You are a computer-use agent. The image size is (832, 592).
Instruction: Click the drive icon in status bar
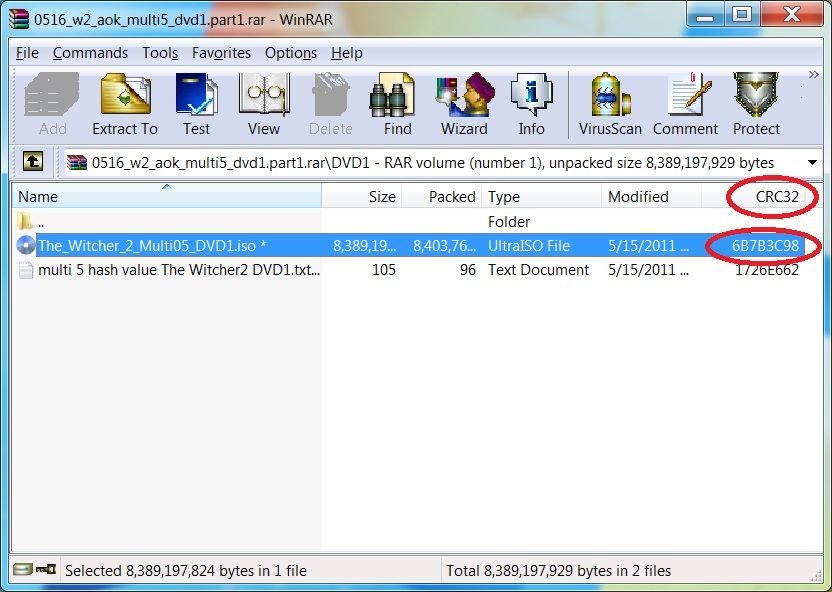point(22,570)
